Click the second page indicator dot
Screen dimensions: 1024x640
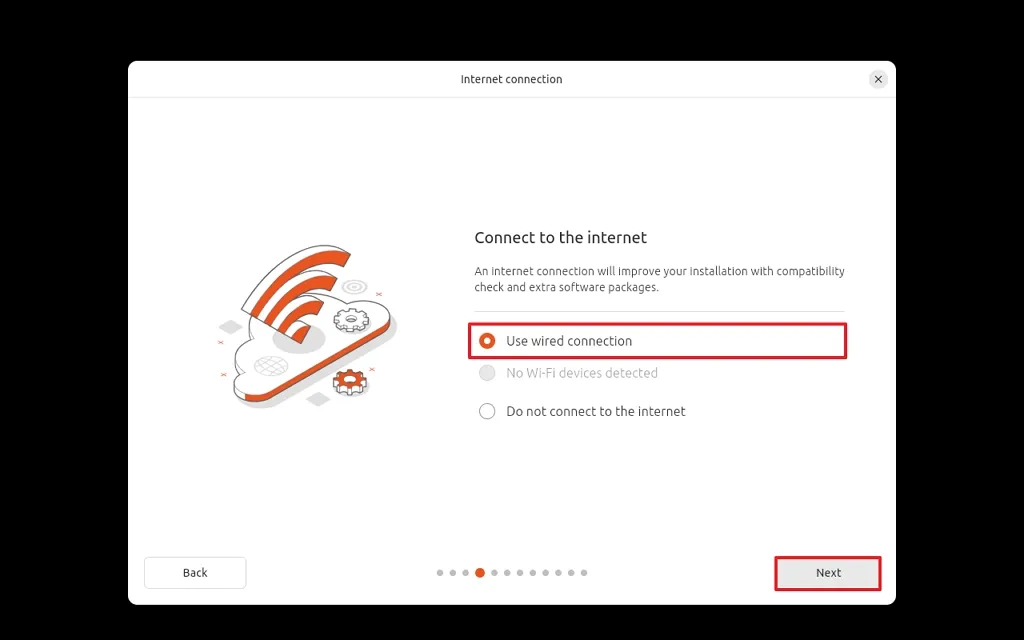click(453, 573)
